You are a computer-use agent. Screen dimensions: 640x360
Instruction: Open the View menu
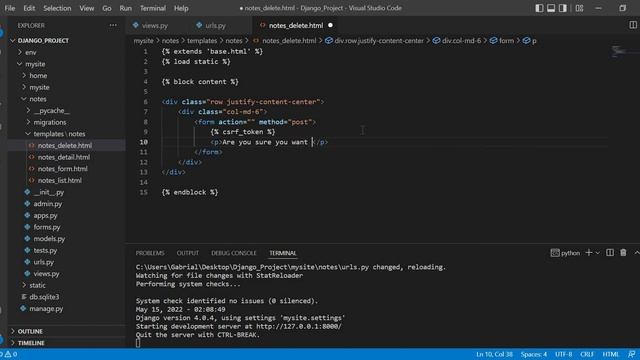pyautogui.click(x=87, y=8)
